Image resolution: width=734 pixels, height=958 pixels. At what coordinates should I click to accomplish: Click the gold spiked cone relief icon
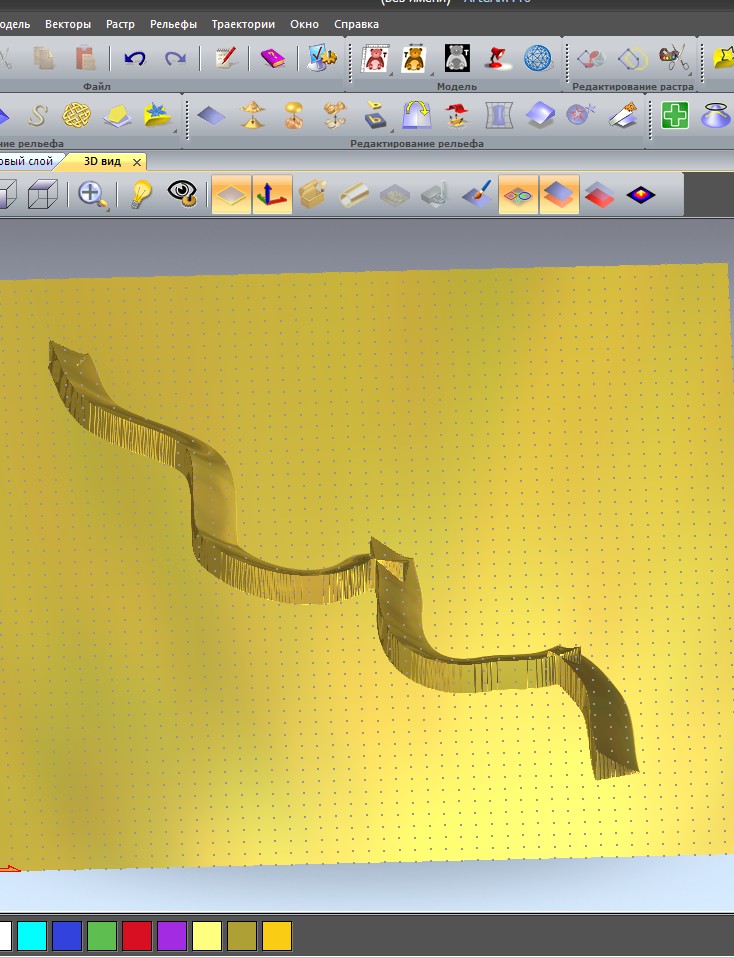(x=252, y=115)
